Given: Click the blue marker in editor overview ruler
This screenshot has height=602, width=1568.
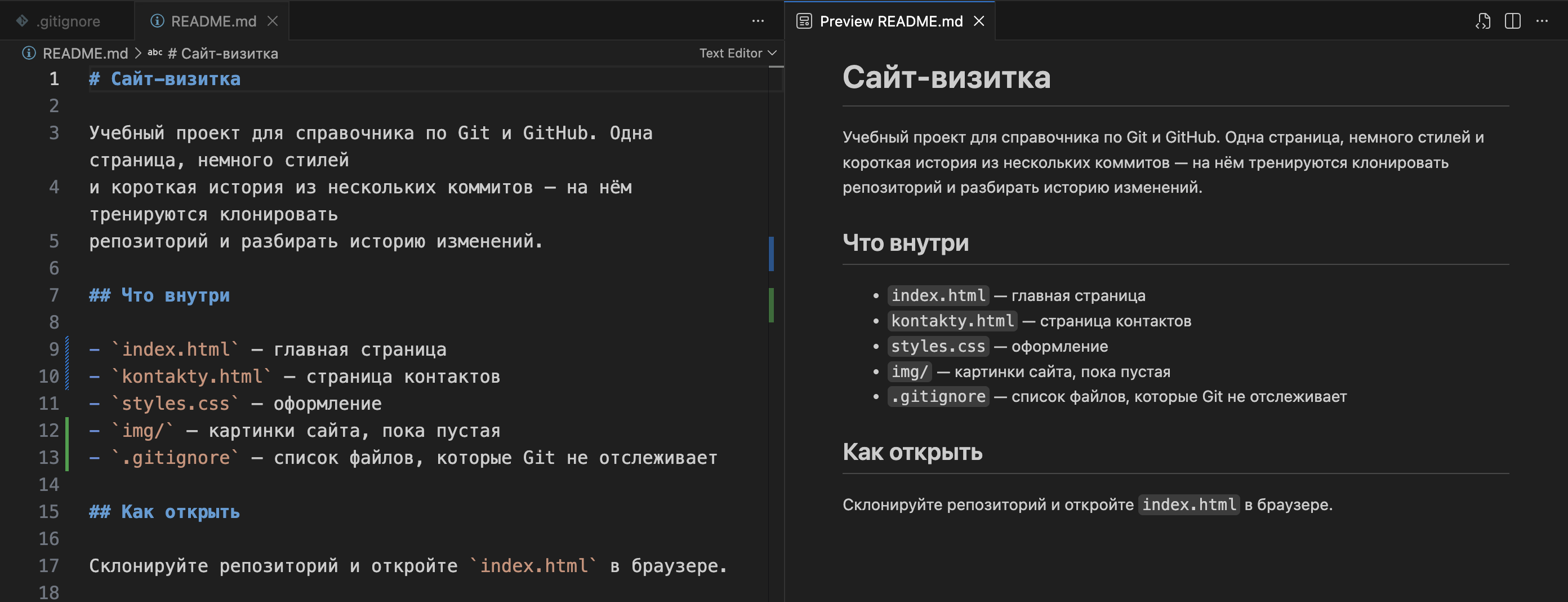Looking at the screenshot, I should tap(771, 254).
